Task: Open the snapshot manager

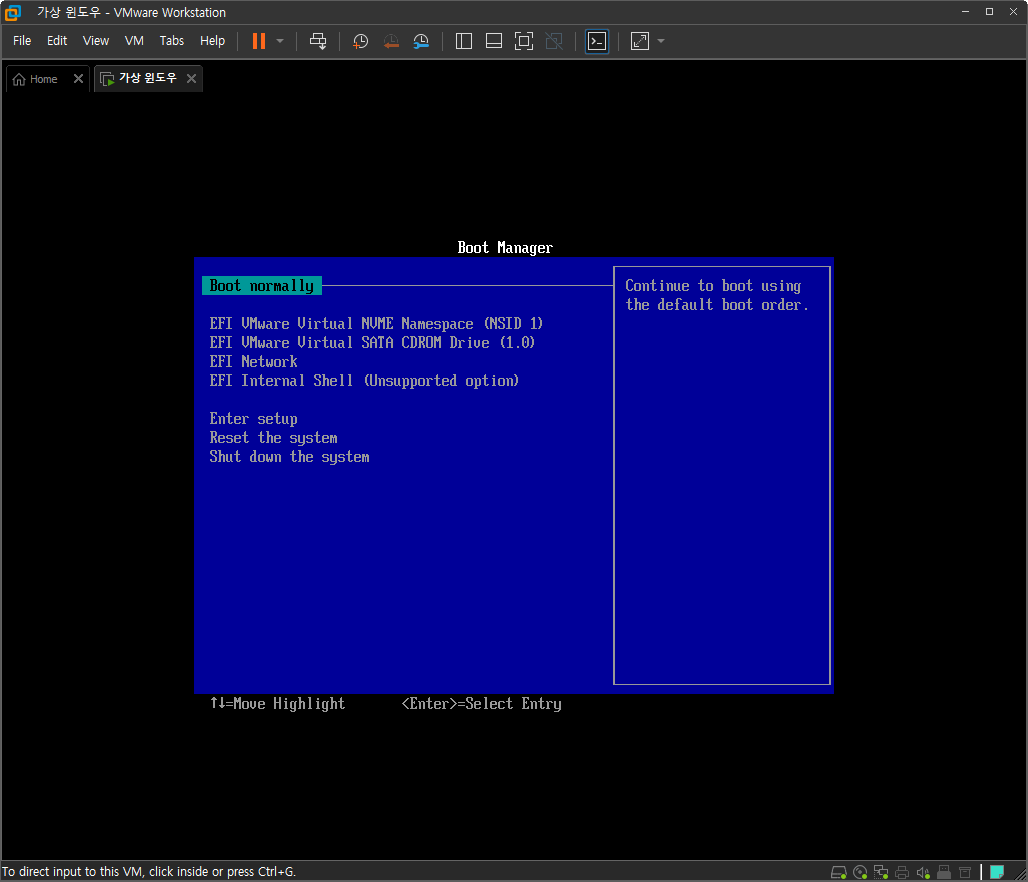Action: tap(421, 41)
